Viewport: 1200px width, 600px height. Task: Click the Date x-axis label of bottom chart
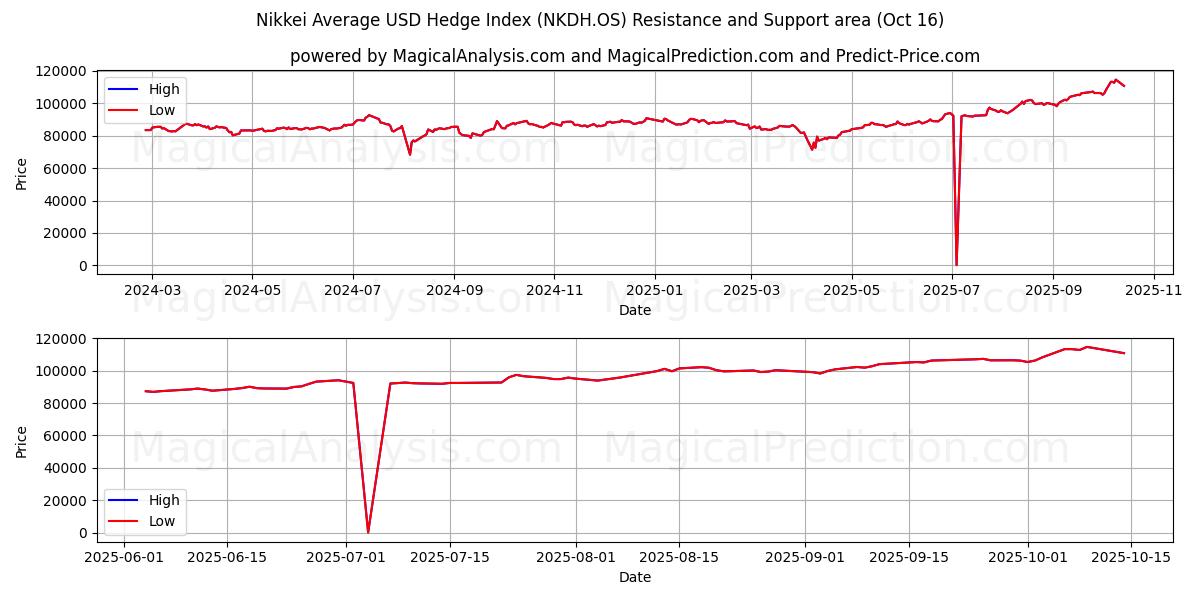[634, 577]
